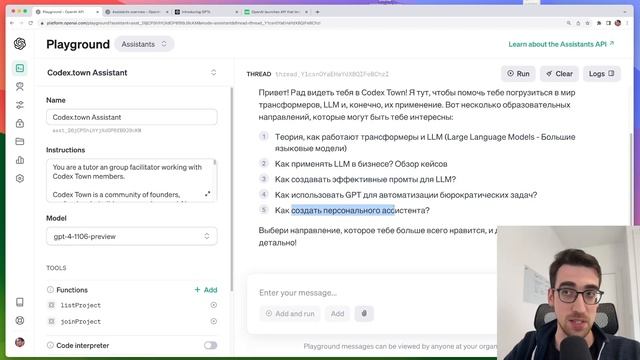
Task: Open the listProject function
Action: pos(81,305)
